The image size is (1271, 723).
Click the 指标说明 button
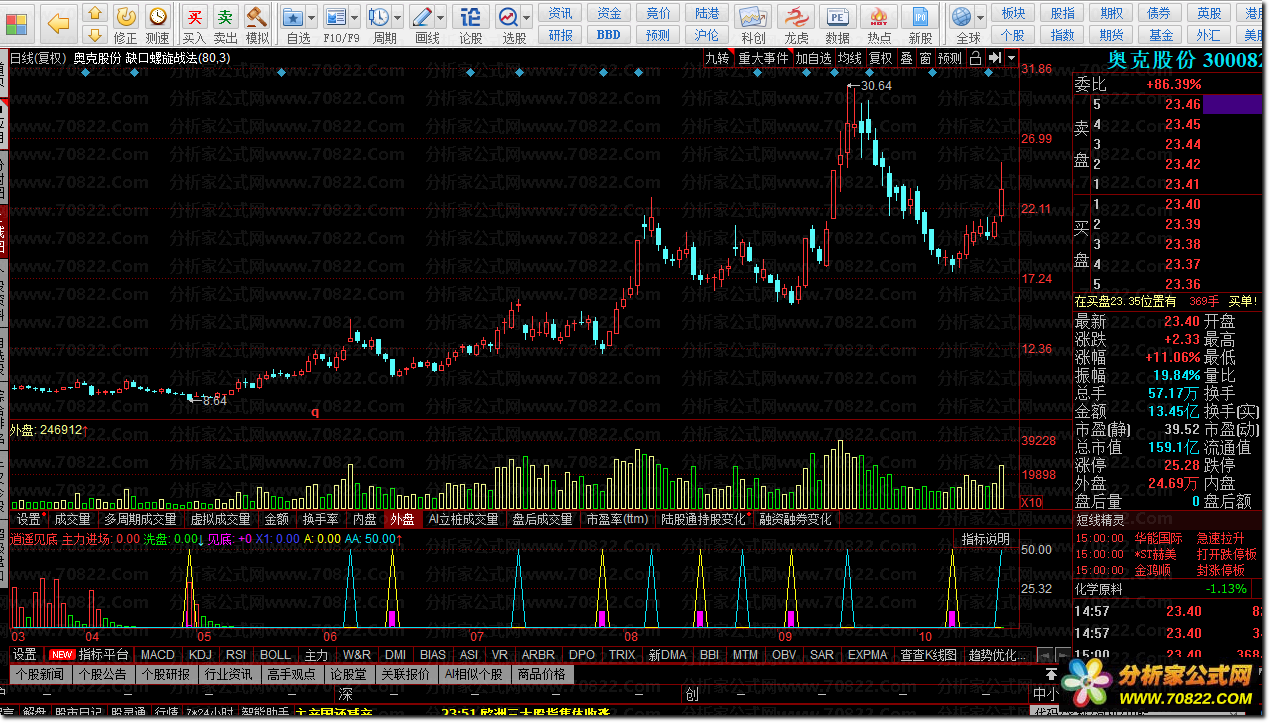[985, 539]
